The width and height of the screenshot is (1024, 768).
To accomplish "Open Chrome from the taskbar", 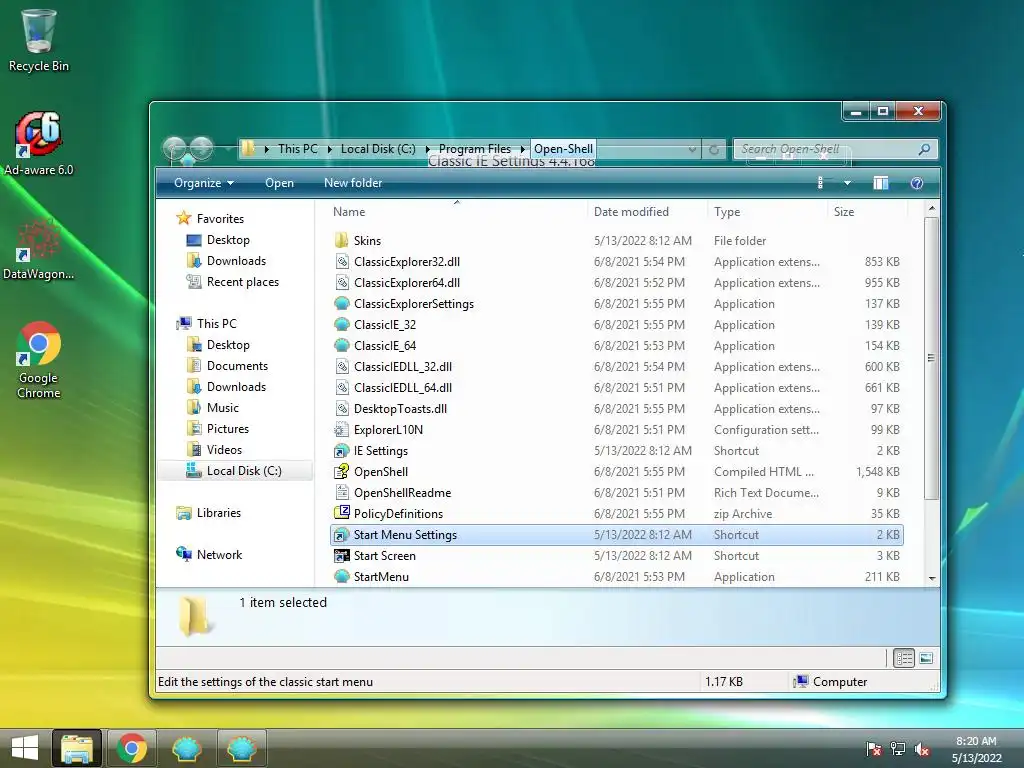I will pos(131,748).
